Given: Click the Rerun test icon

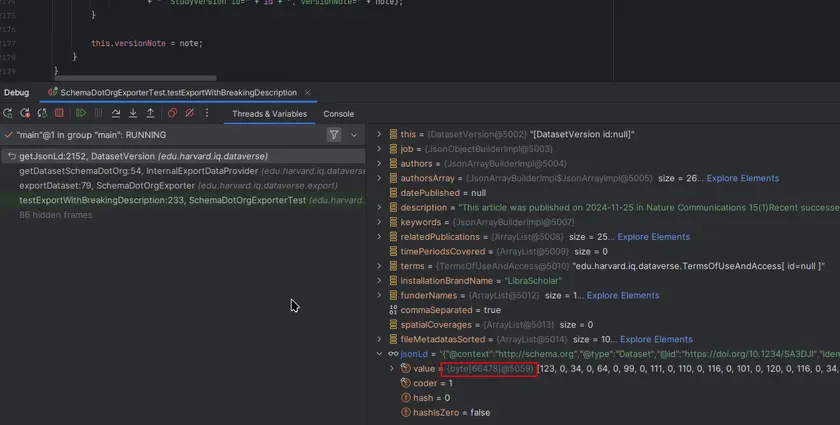Looking at the screenshot, I should [10, 114].
